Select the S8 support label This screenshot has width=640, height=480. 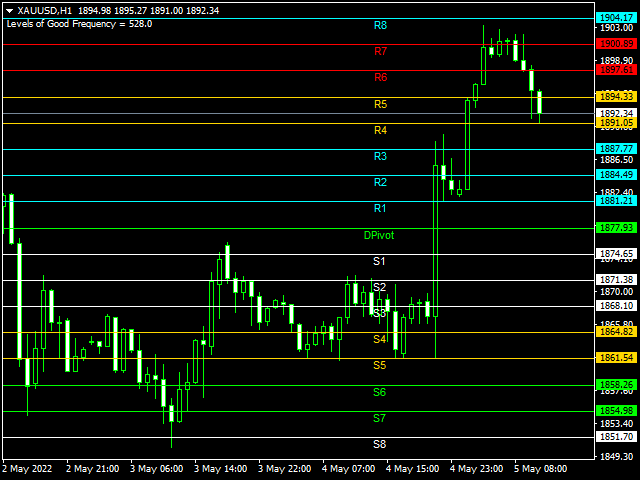(x=379, y=444)
